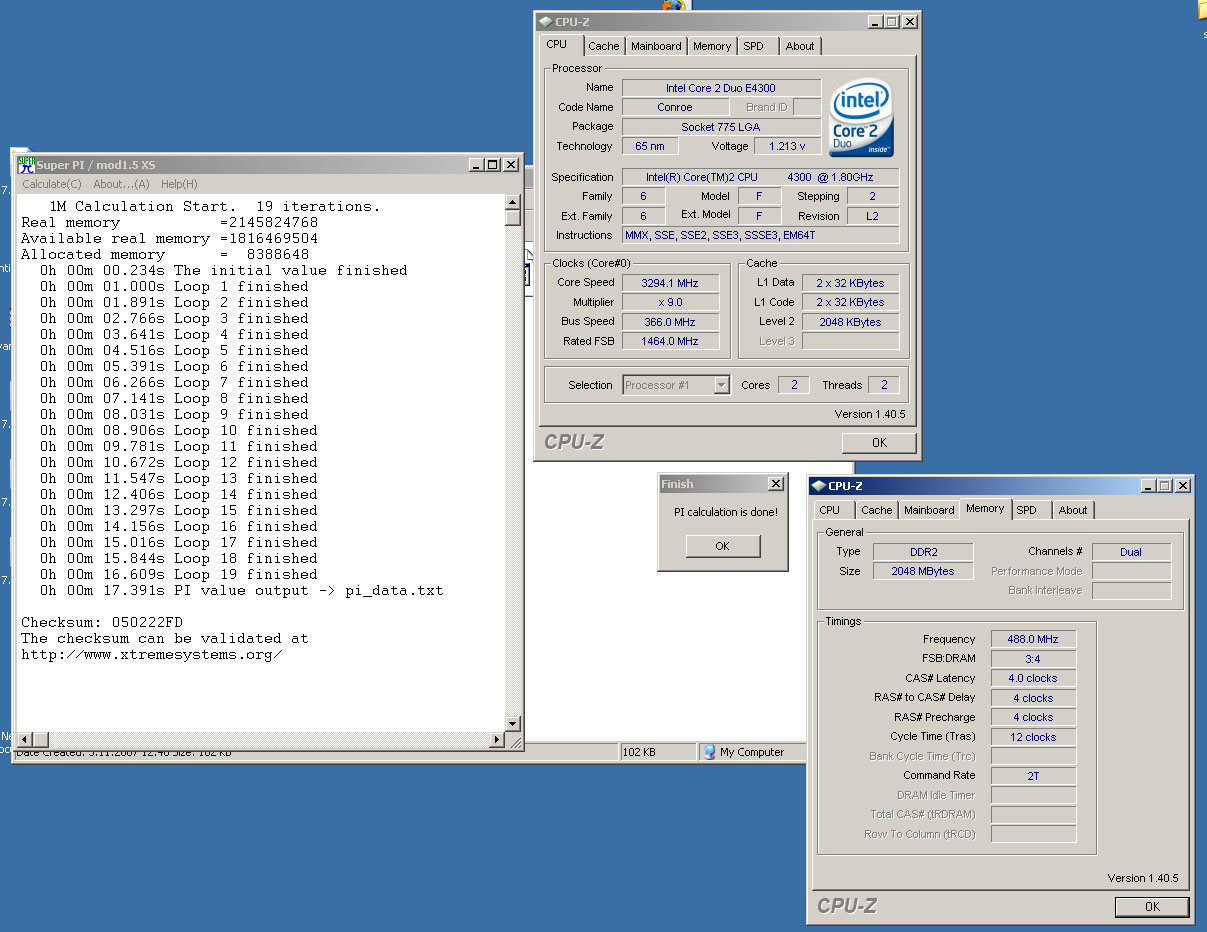Click the memory Size 2048 MBytes field
The image size is (1207, 932).
tap(922, 571)
